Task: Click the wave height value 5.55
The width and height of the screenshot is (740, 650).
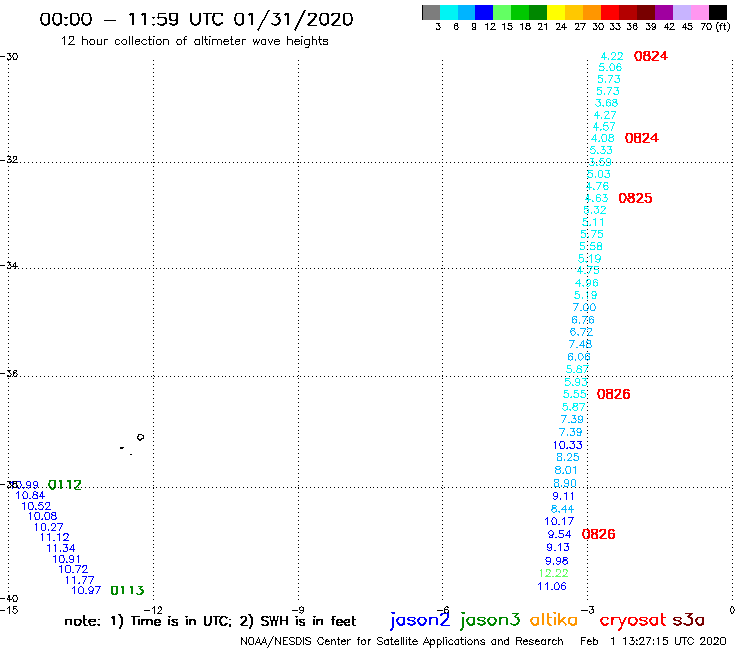Action: (x=575, y=394)
